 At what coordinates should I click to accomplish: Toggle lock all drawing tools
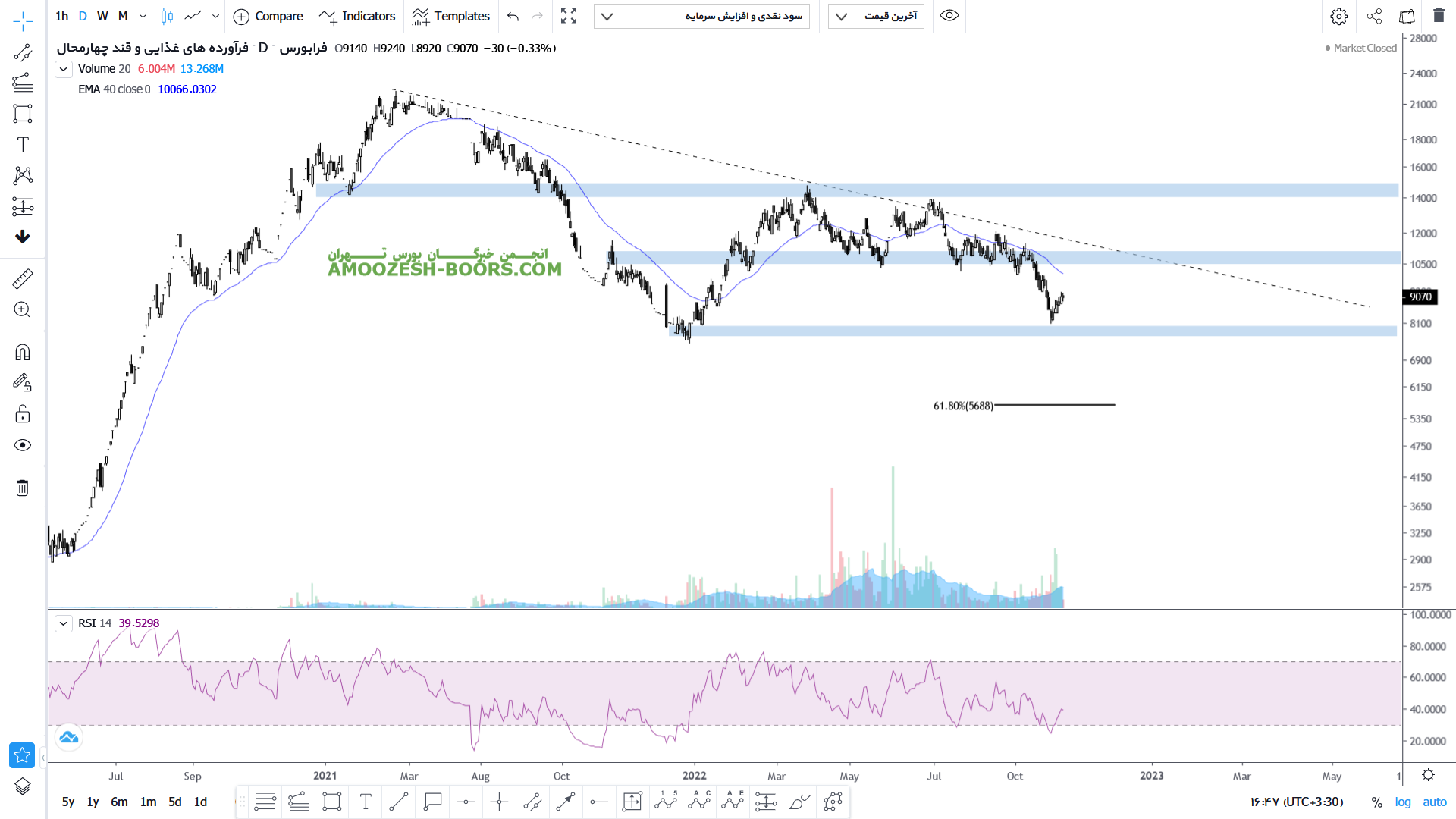[x=23, y=414]
